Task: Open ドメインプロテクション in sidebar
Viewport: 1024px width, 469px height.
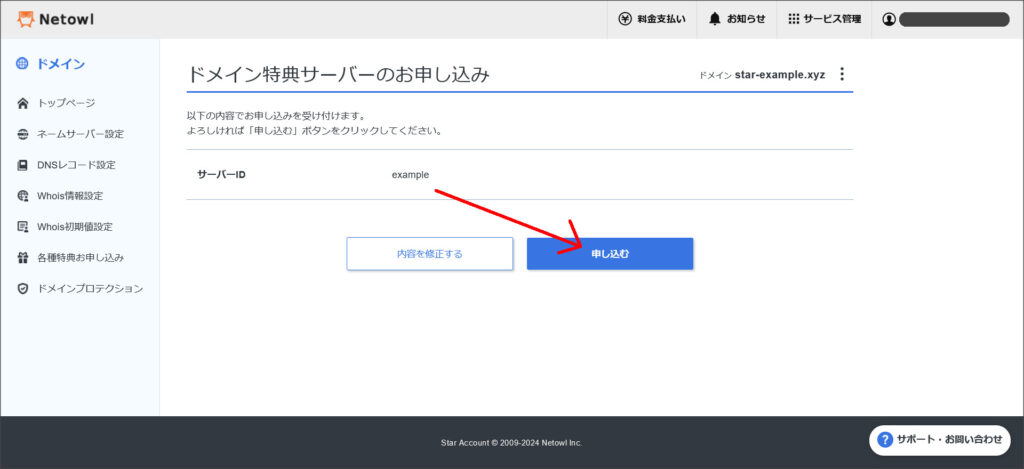Action: 90,288
